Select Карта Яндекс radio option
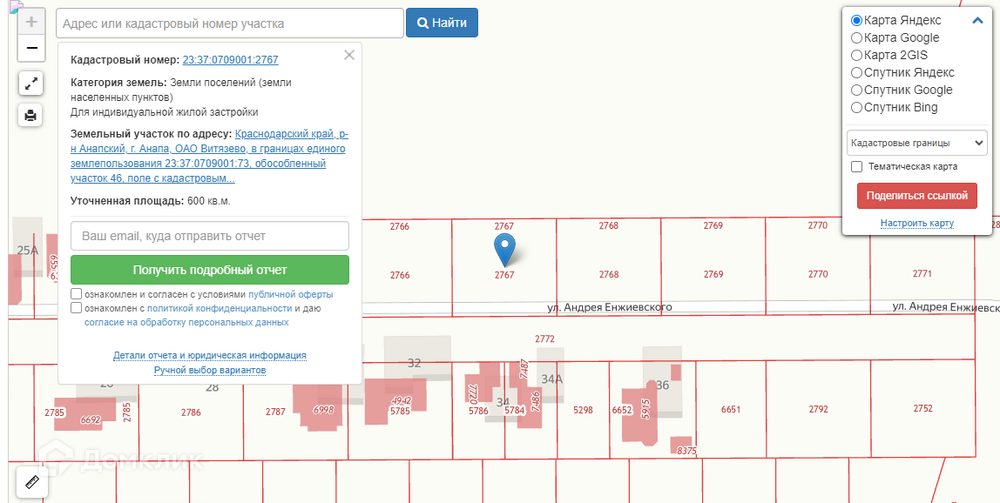This screenshot has height=503, width=1000. 857,20
